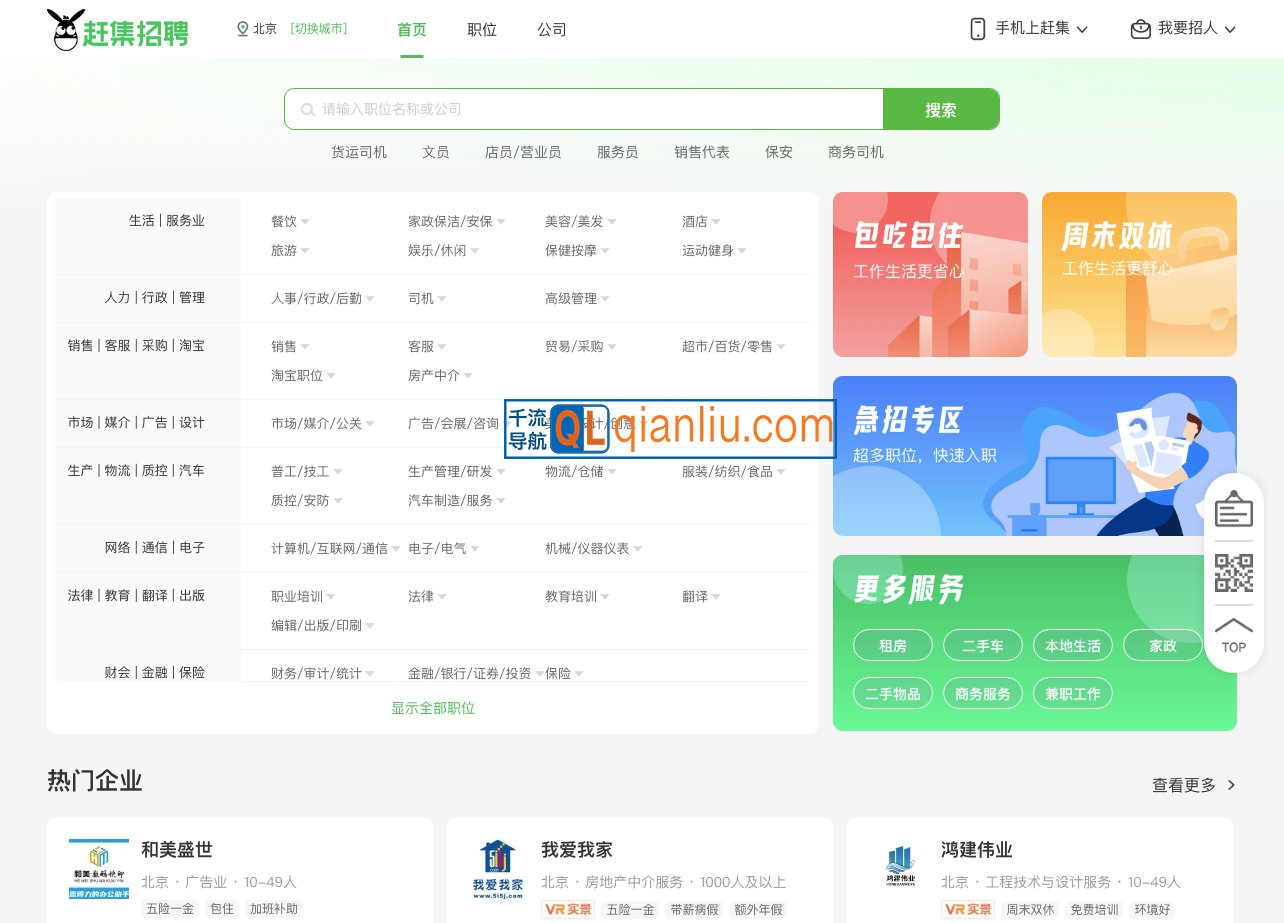Click the 我爱我家 company logo

click(497, 867)
